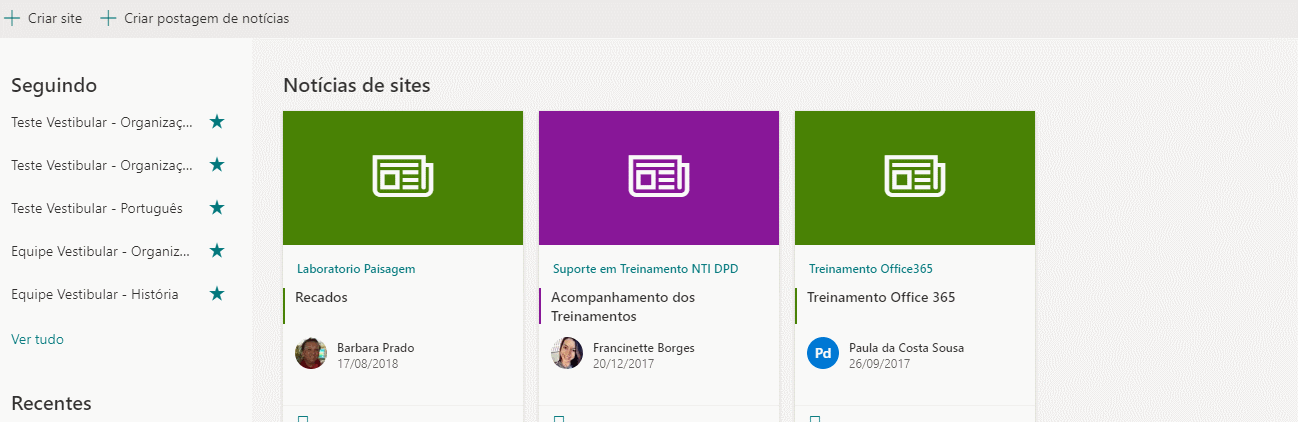Select the author name Paula da Costa Sousa
The image size is (1298, 422).
pyautogui.click(x=907, y=348)
